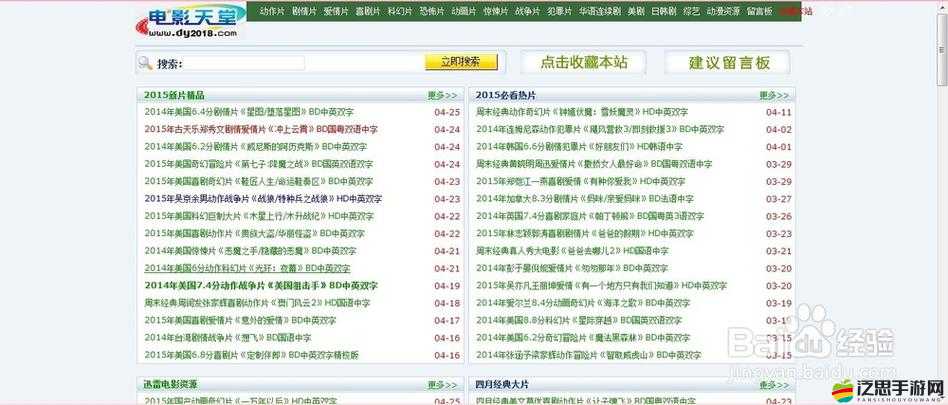Open the 《意外的爱情》 movie link
The height and width of the screenshot is (405, 948).
(240, 320)
